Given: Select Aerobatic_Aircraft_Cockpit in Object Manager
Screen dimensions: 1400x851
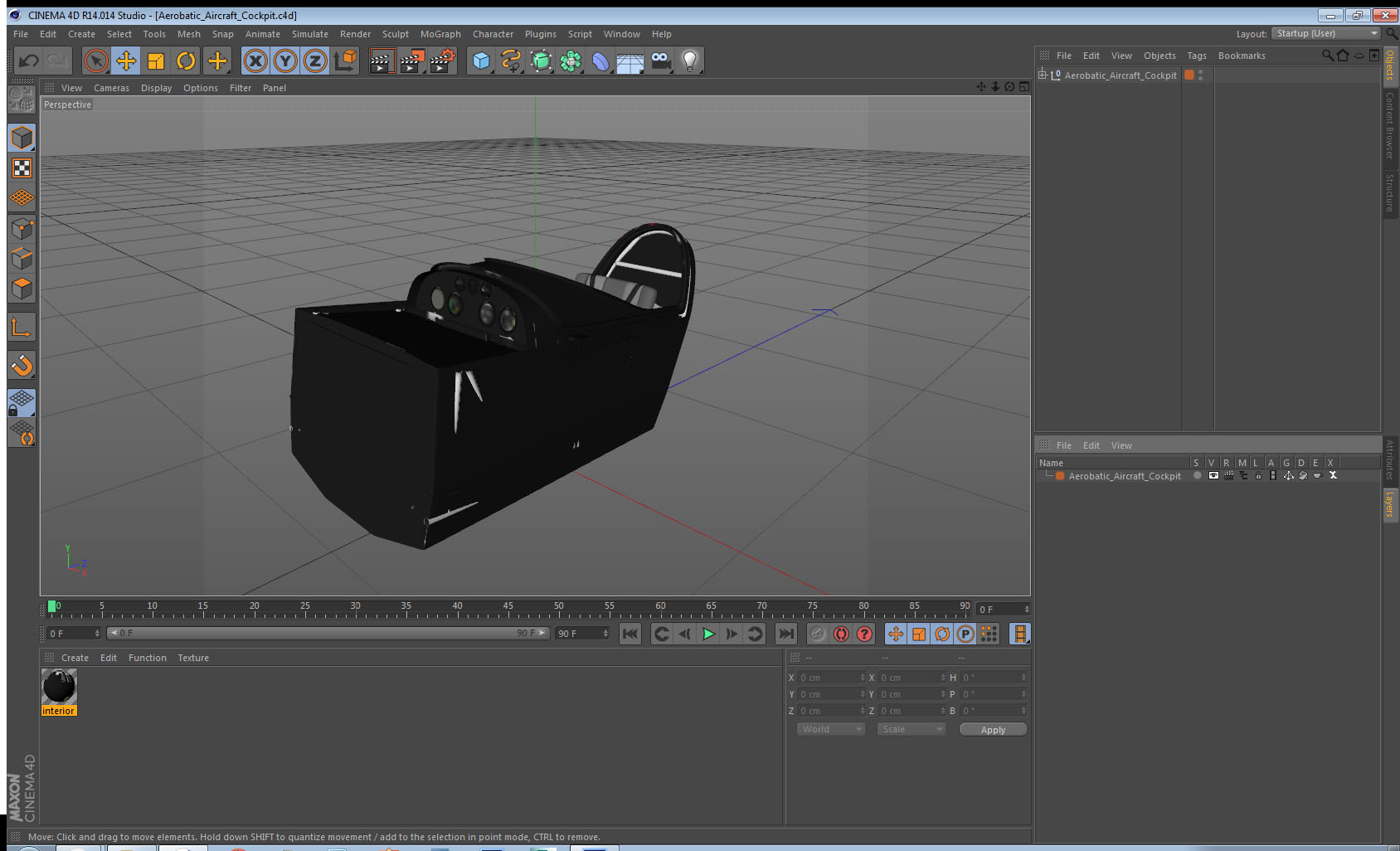Looking at the screenshot, I should coord(1120,75).
